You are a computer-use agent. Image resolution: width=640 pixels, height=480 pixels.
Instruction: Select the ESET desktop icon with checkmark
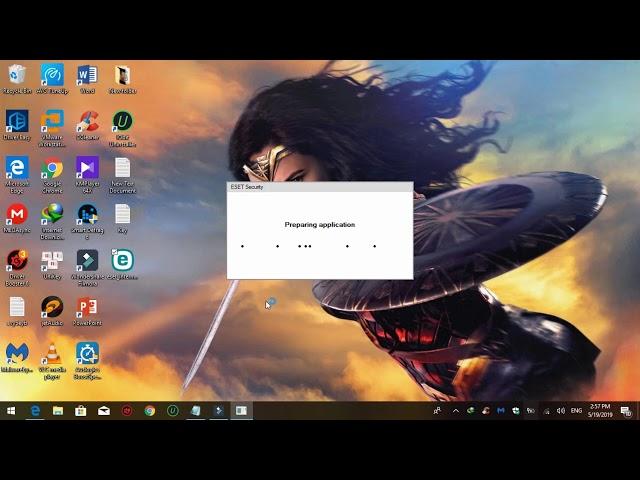coord(122,264)
